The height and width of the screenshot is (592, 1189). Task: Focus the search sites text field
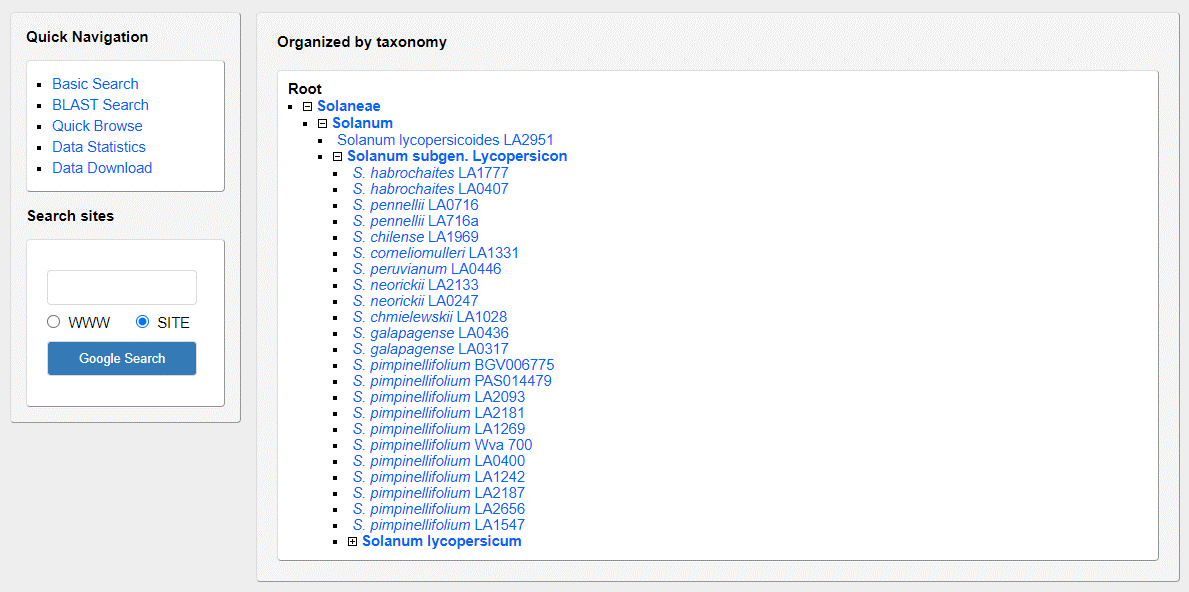pyautogui.click(x=122, y=287)
